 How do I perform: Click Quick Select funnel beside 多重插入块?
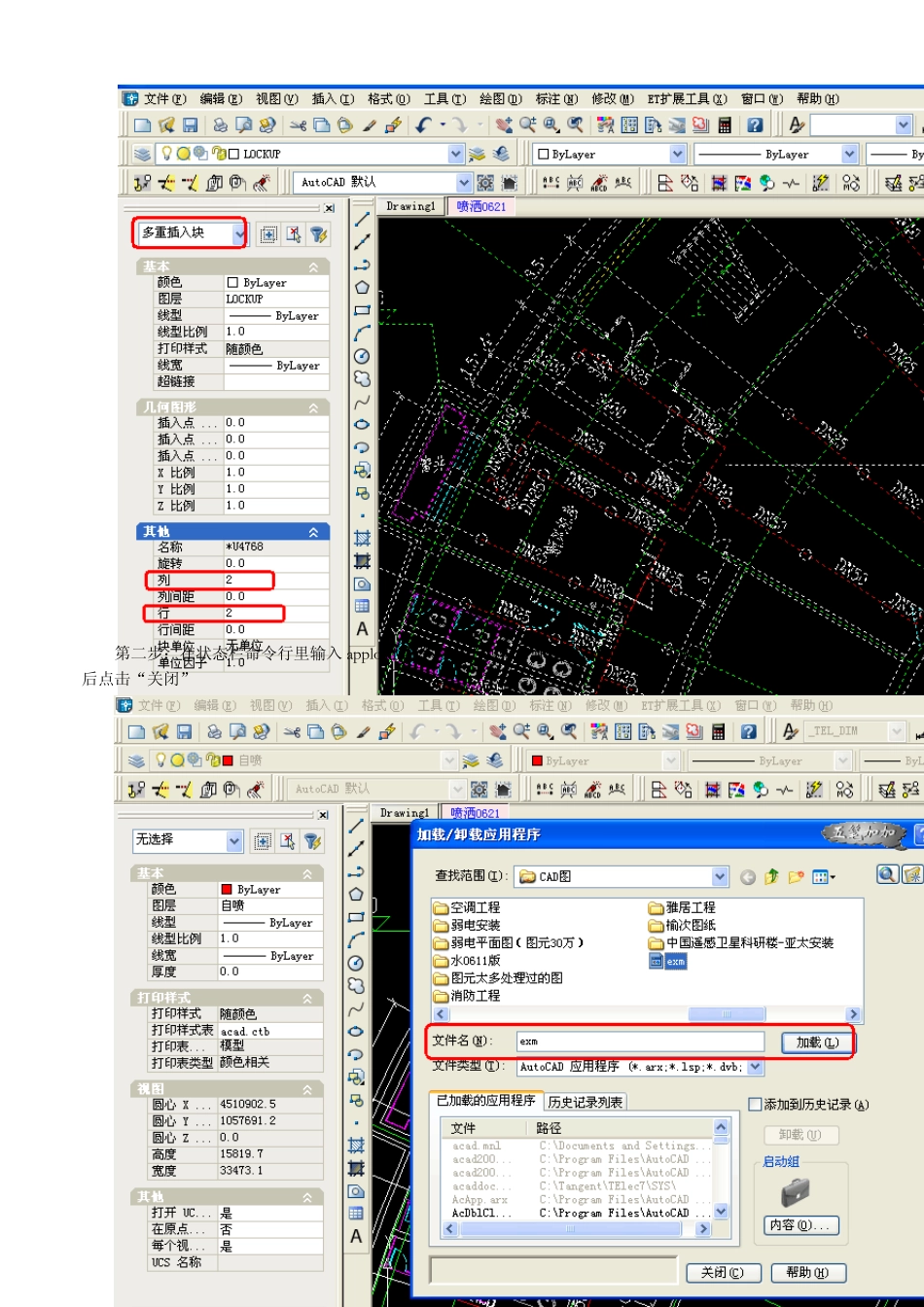(318, 234)
